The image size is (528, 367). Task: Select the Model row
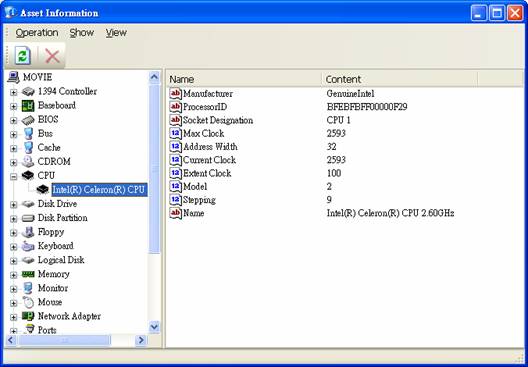(345, 187)
